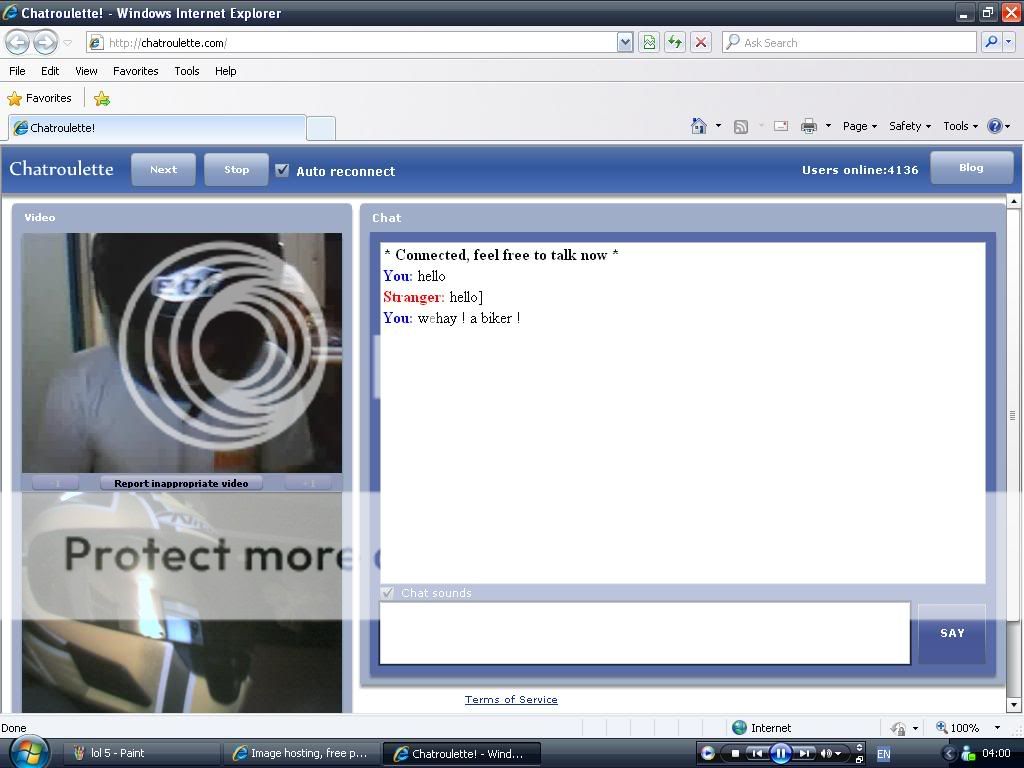Open the Page dropdown menu
Viewport: 1024px width, 768px height.
[x=859, y=126]
